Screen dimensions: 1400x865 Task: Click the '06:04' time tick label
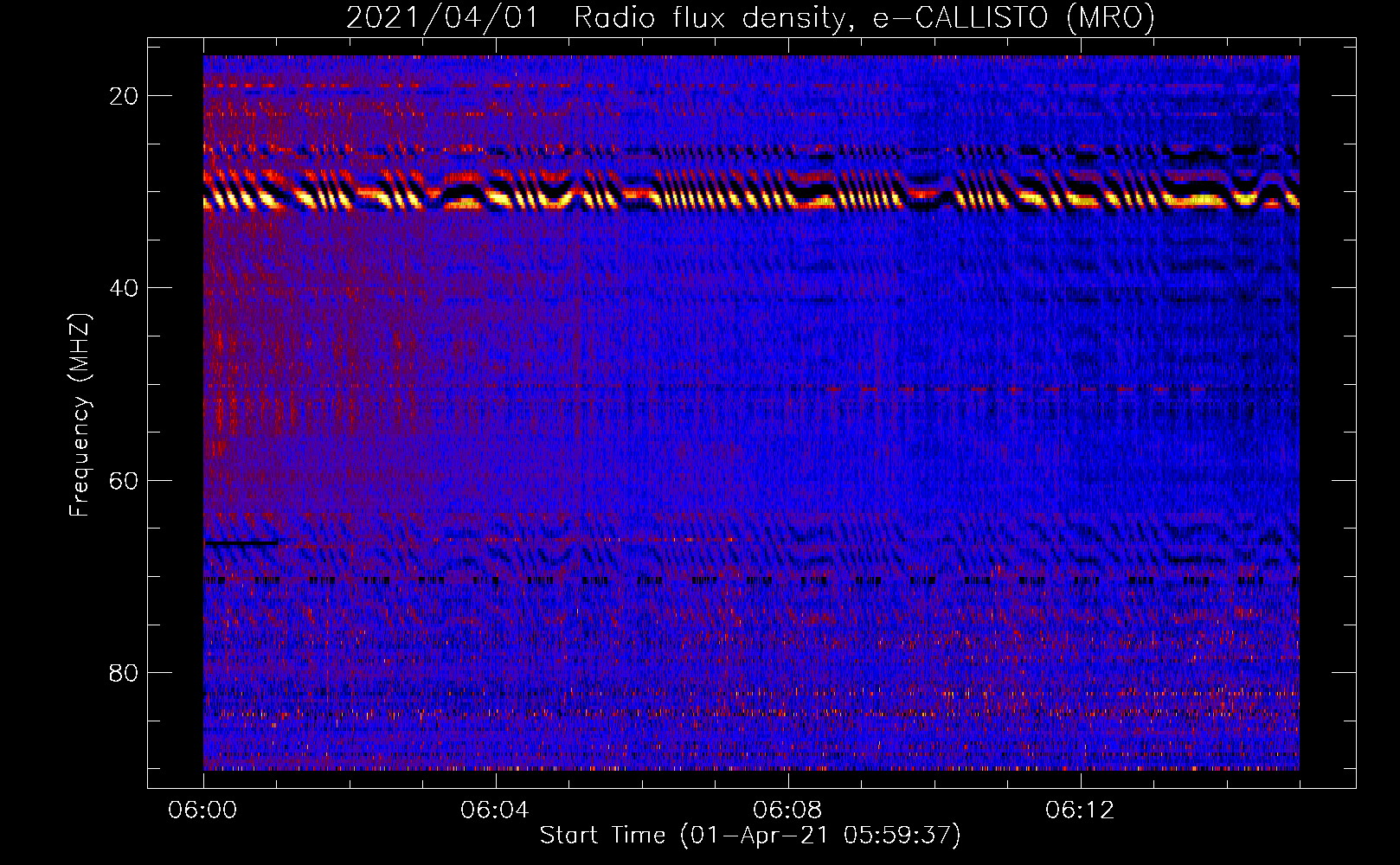495,811
